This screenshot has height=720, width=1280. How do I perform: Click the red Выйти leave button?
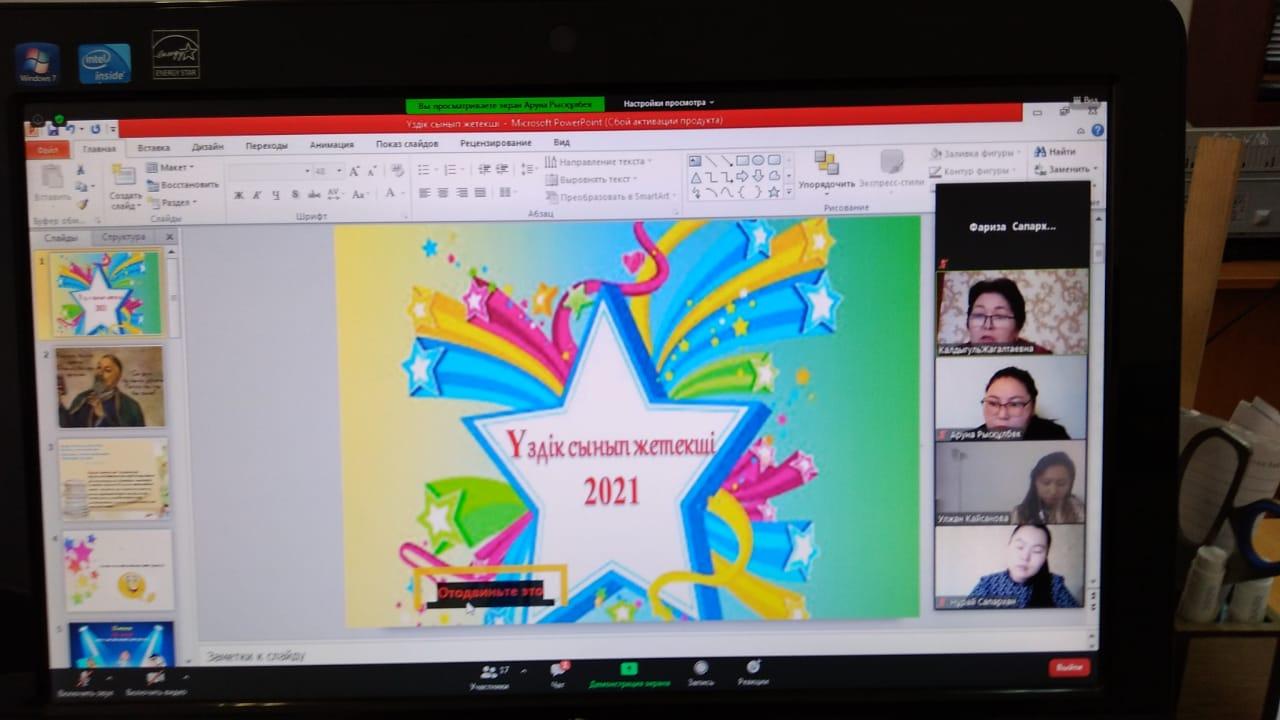1069,667
